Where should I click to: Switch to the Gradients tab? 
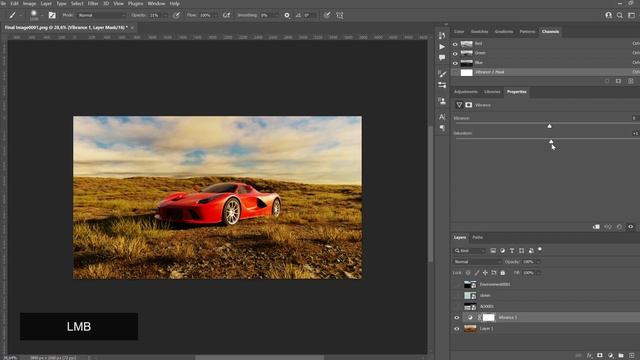pyautogui.click(x=504, y=31)
